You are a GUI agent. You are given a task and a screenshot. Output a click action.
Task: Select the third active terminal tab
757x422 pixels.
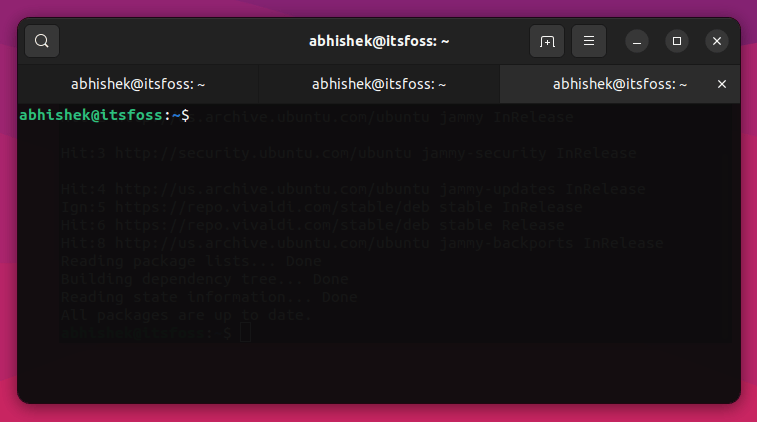(620, 85)
